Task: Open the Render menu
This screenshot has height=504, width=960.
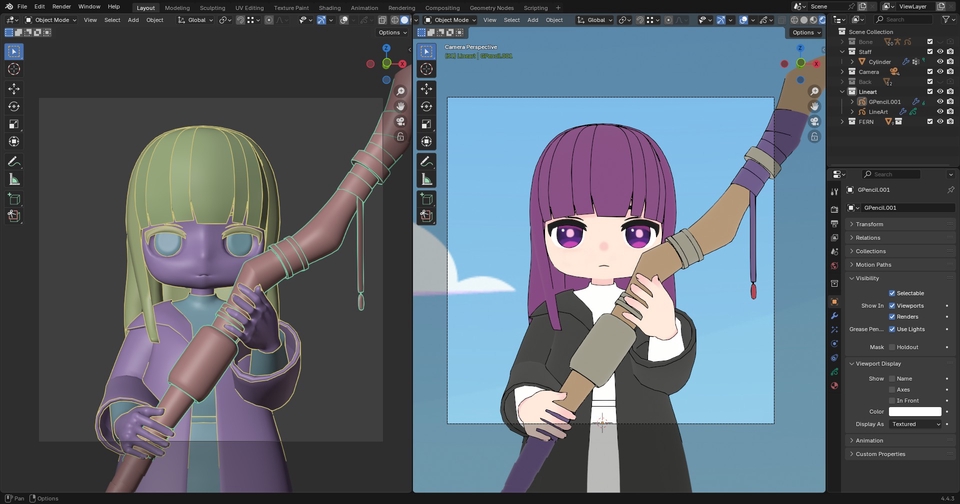Action: (x=61, y=7)
